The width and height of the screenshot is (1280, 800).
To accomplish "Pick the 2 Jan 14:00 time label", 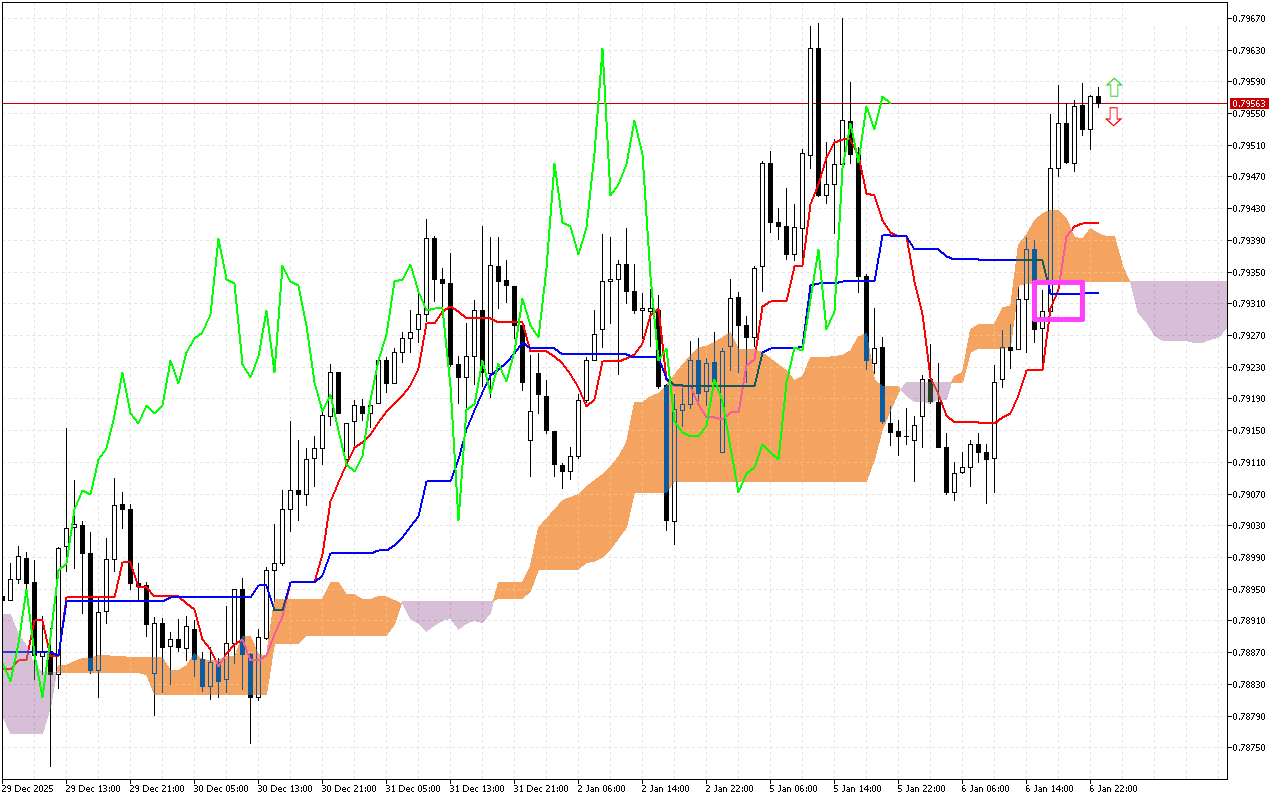I will pos(665,789).
